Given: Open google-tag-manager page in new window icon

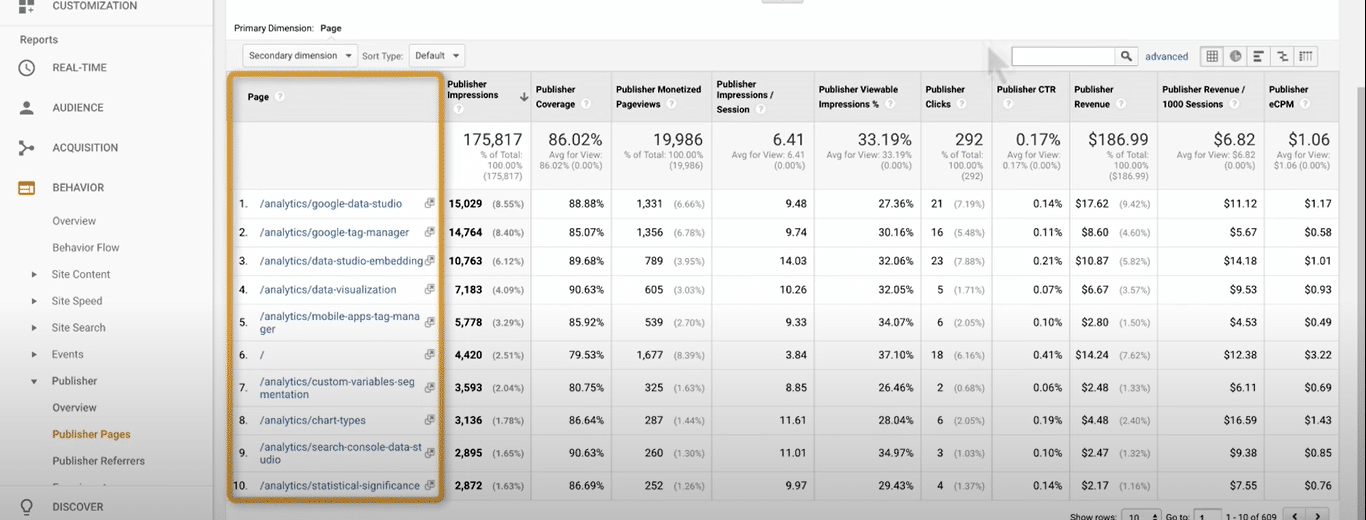Looking at the screenshot, I should pyautogui.click(x=430, y=232).
